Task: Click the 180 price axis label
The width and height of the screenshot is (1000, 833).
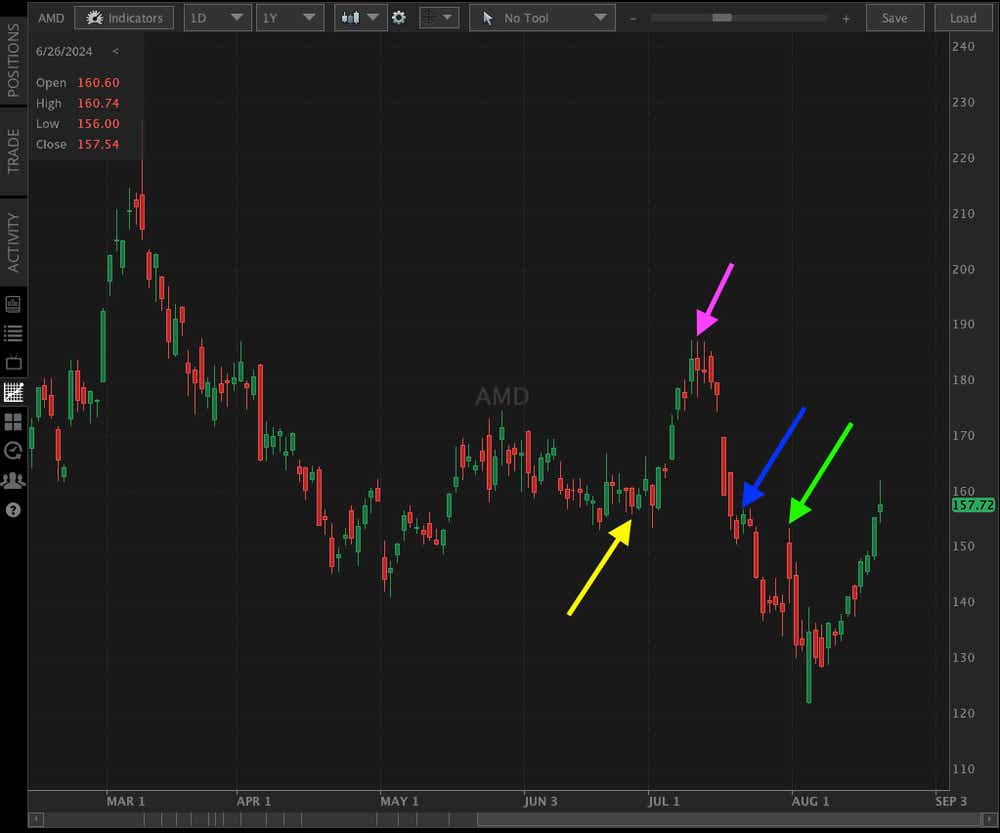Action: click(x=963, y=380)
